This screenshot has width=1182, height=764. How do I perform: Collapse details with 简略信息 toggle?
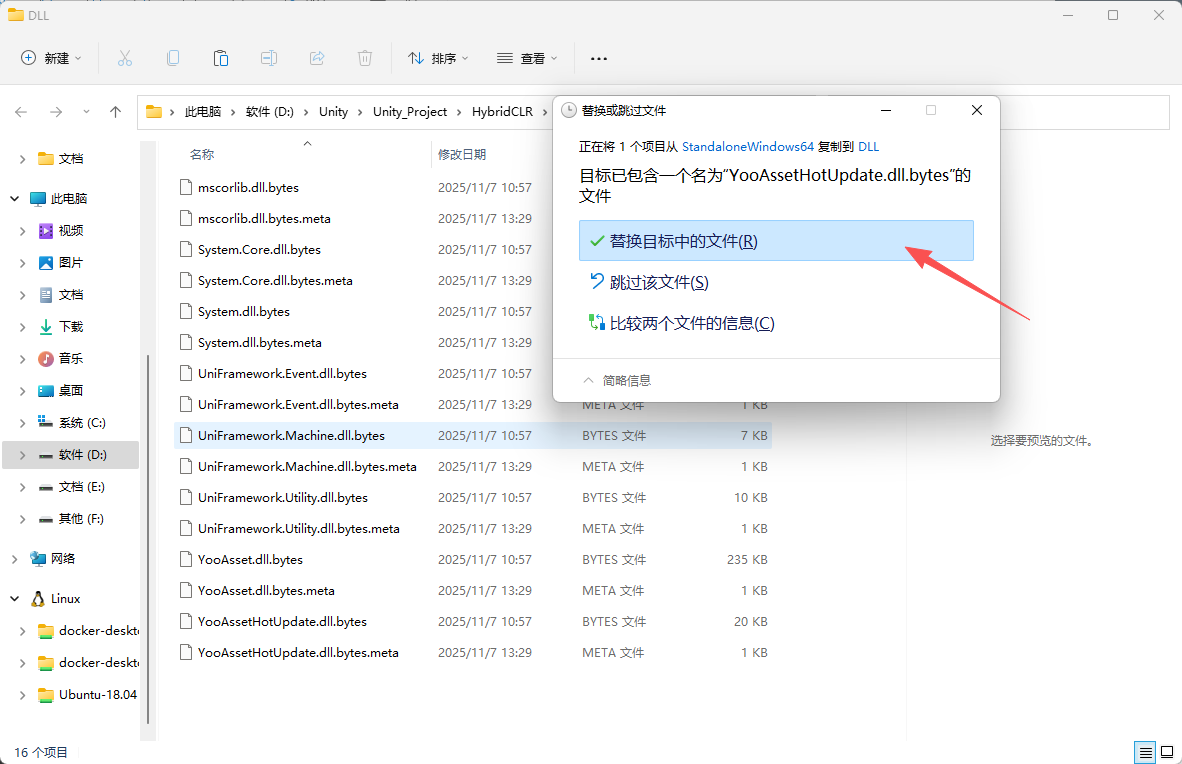pyautogui.click(x=617, y=380)
